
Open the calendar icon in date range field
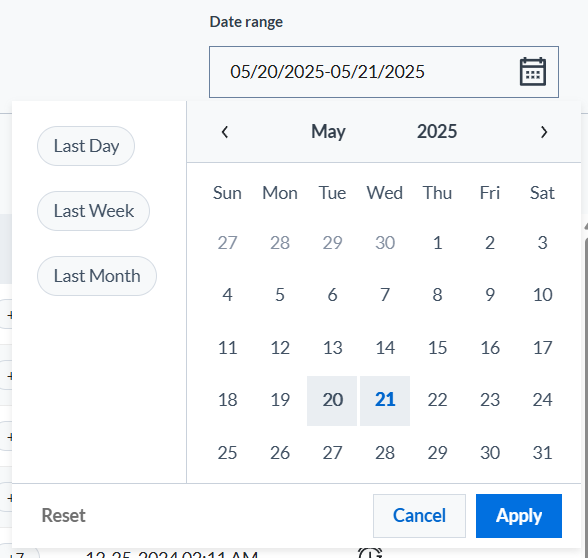[x=532, y=72]
